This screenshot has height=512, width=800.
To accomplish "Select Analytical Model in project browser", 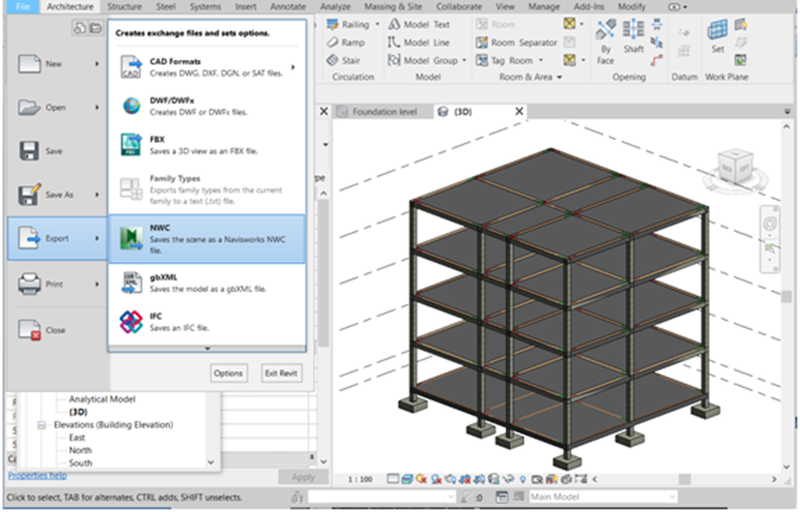I will pos(102,399).
